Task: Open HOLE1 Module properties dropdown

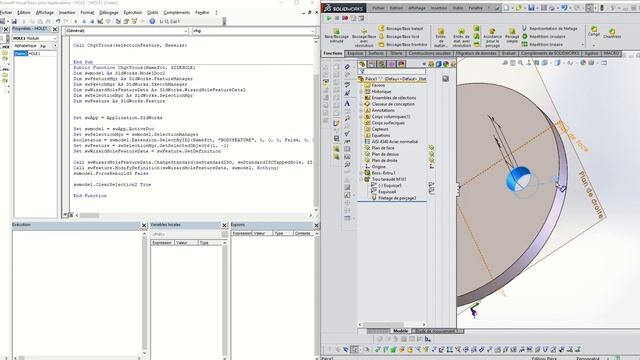Action: pyautogui.click(x=55, y=38)
